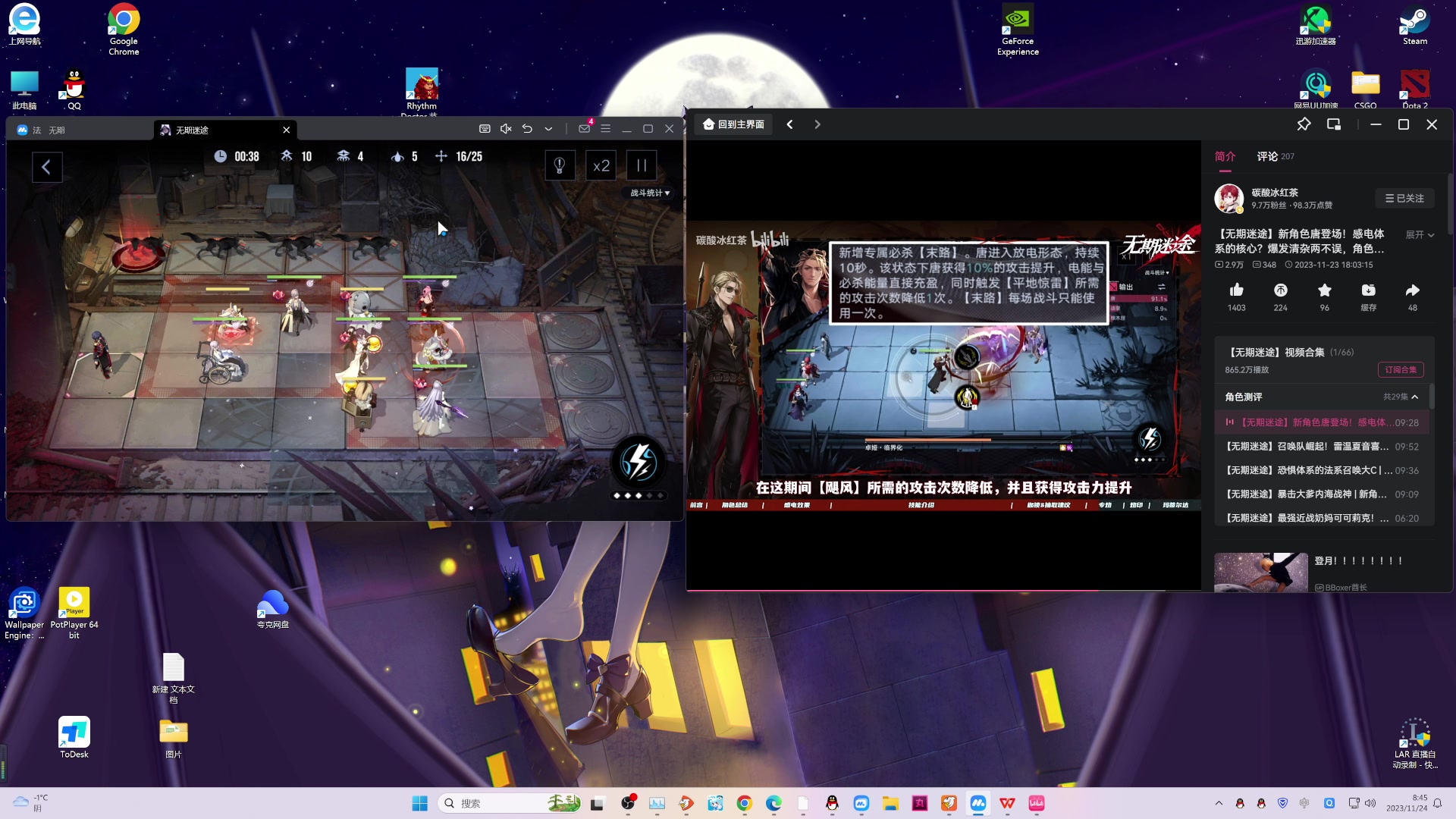Toggle emulator mute speaker icon

[x=506, y=129]
